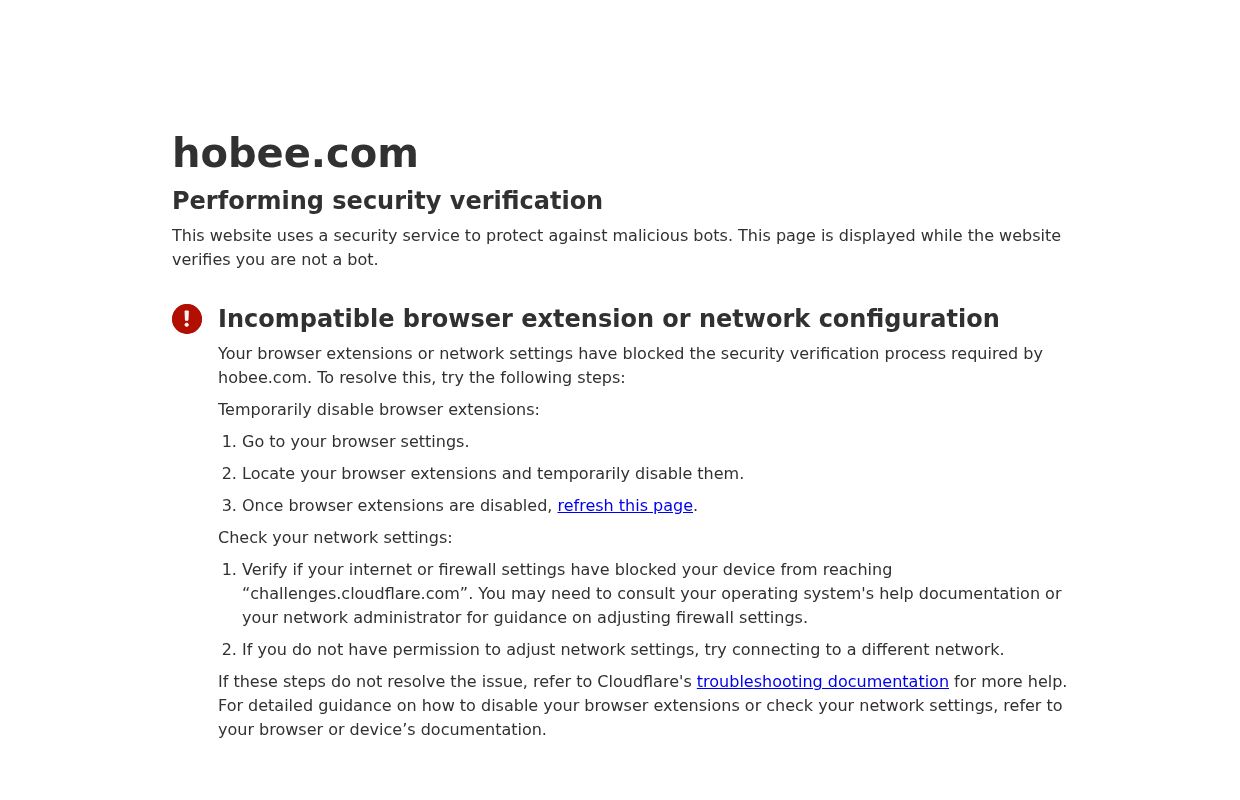Click the red error exclamation icon
The image size is (1240, 800).
pos(187,319)
